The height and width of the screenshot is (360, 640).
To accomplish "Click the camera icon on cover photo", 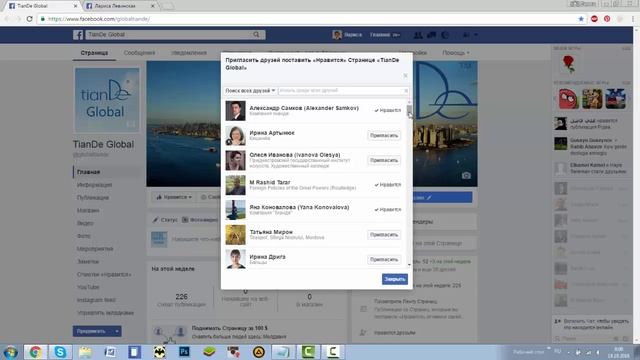I will point(466,176).
